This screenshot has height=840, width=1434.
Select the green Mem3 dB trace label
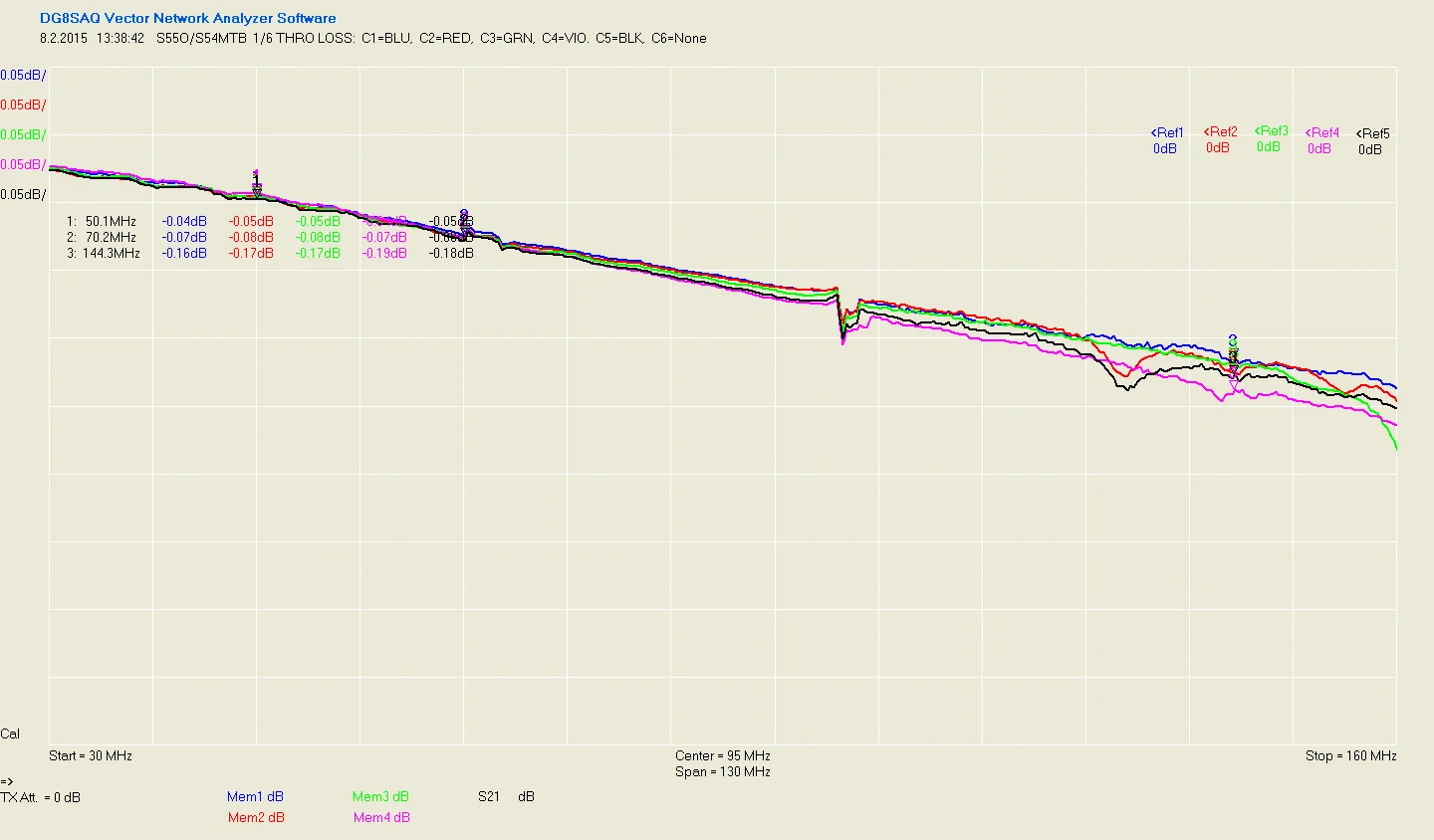click(x=380, y=796)
